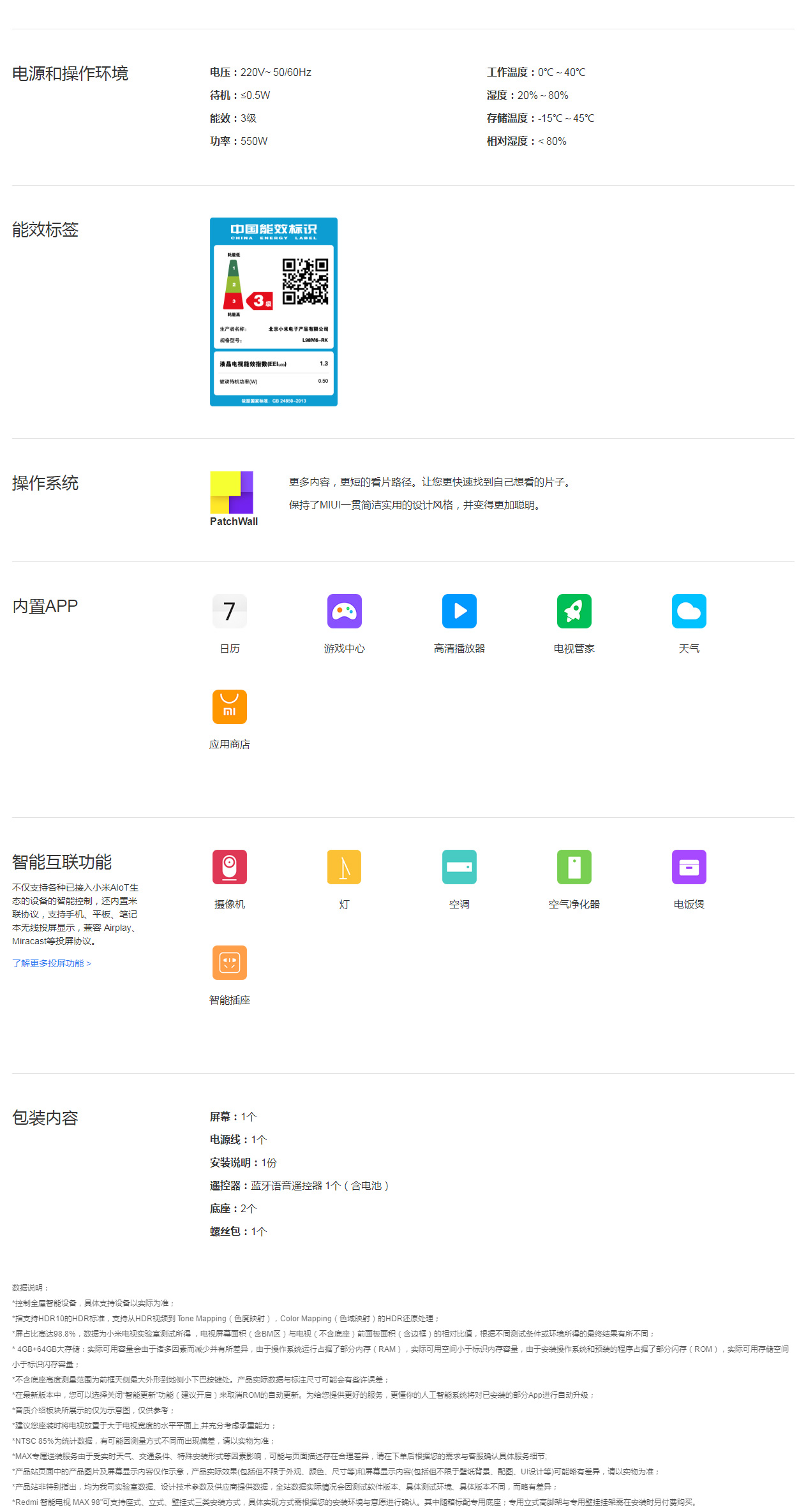Click the 存储温度：-15℃ ~ 45℃ spec
806x1512 pixels.
tap(541, 118)
